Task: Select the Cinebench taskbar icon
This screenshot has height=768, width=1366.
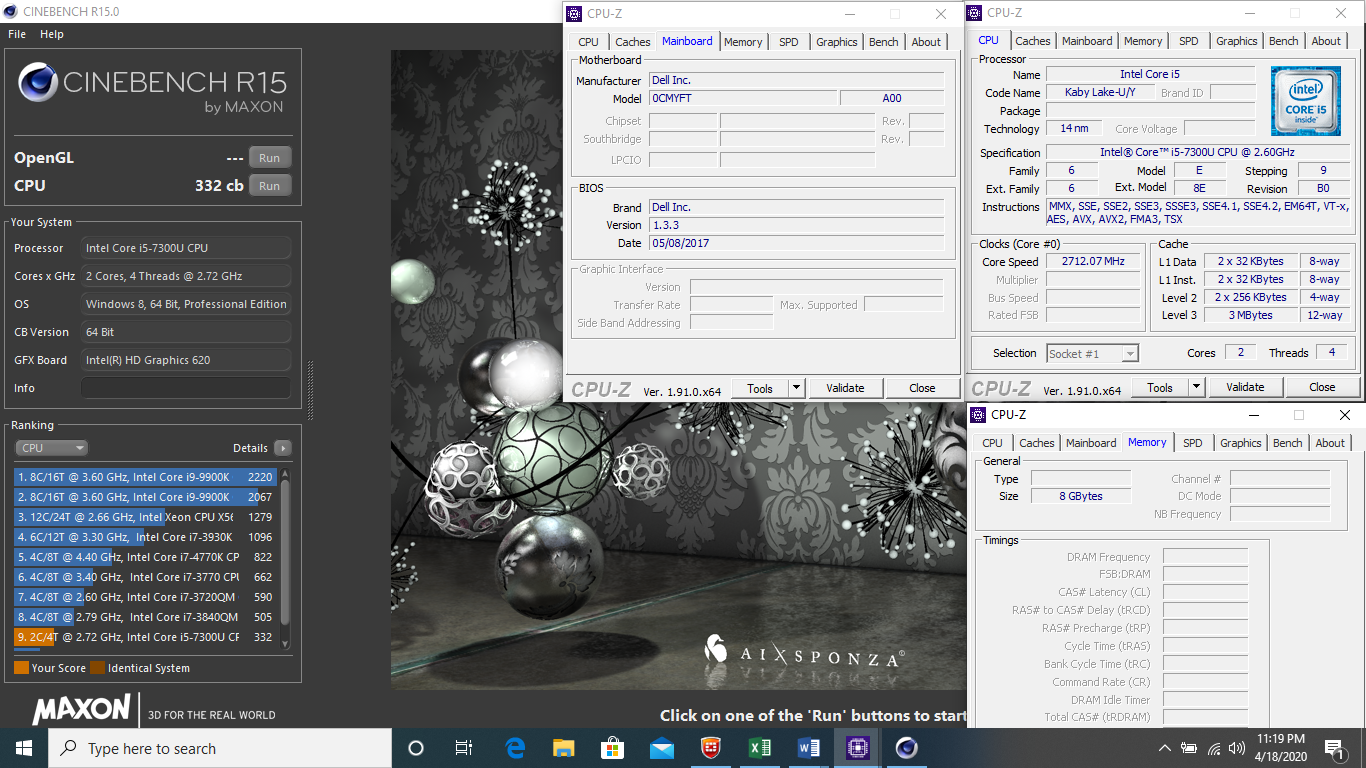Action: click(906, 748)
